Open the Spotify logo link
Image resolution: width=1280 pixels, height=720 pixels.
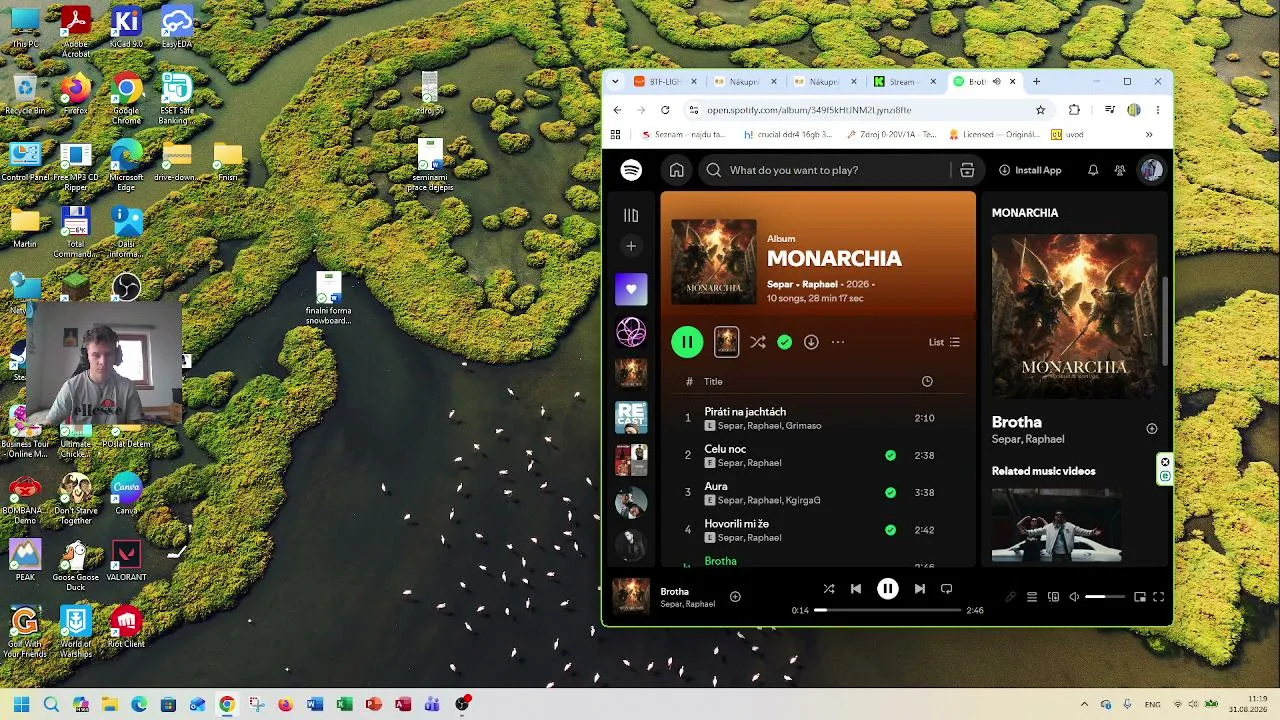(631, 170)
